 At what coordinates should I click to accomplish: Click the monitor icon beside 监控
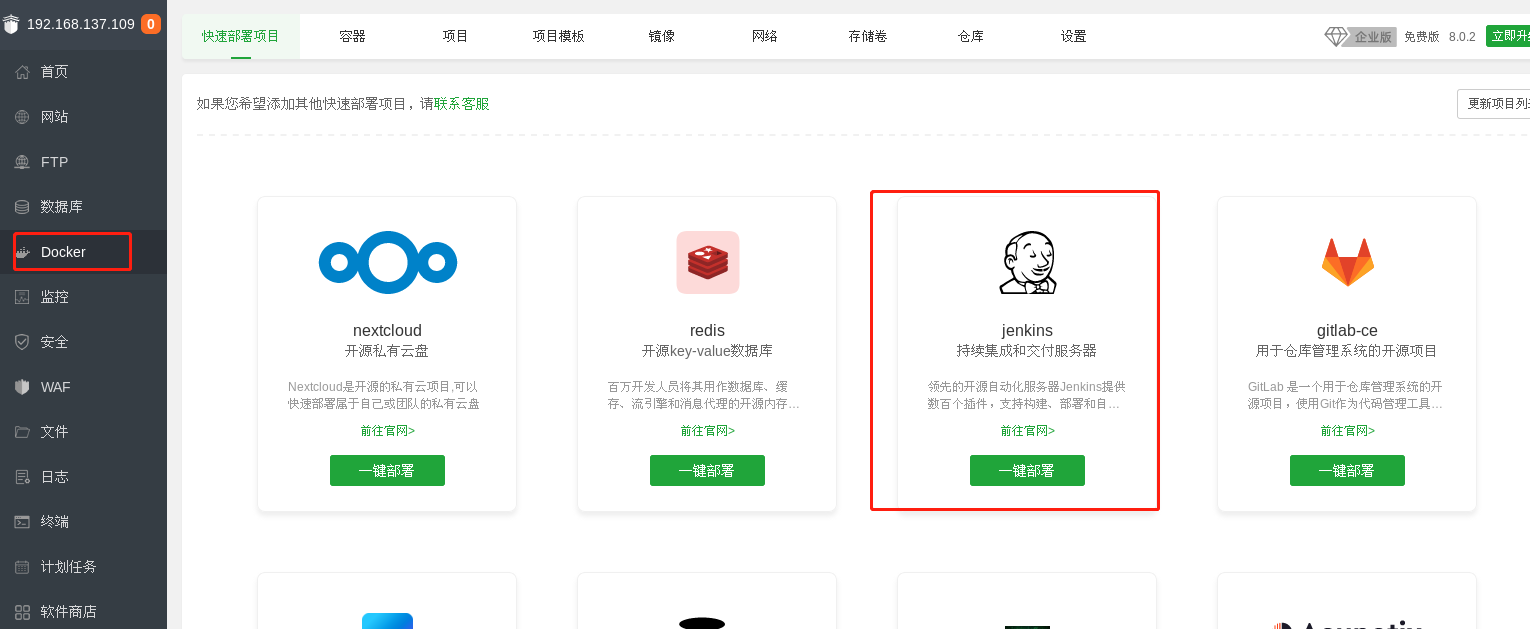(22, 297)
